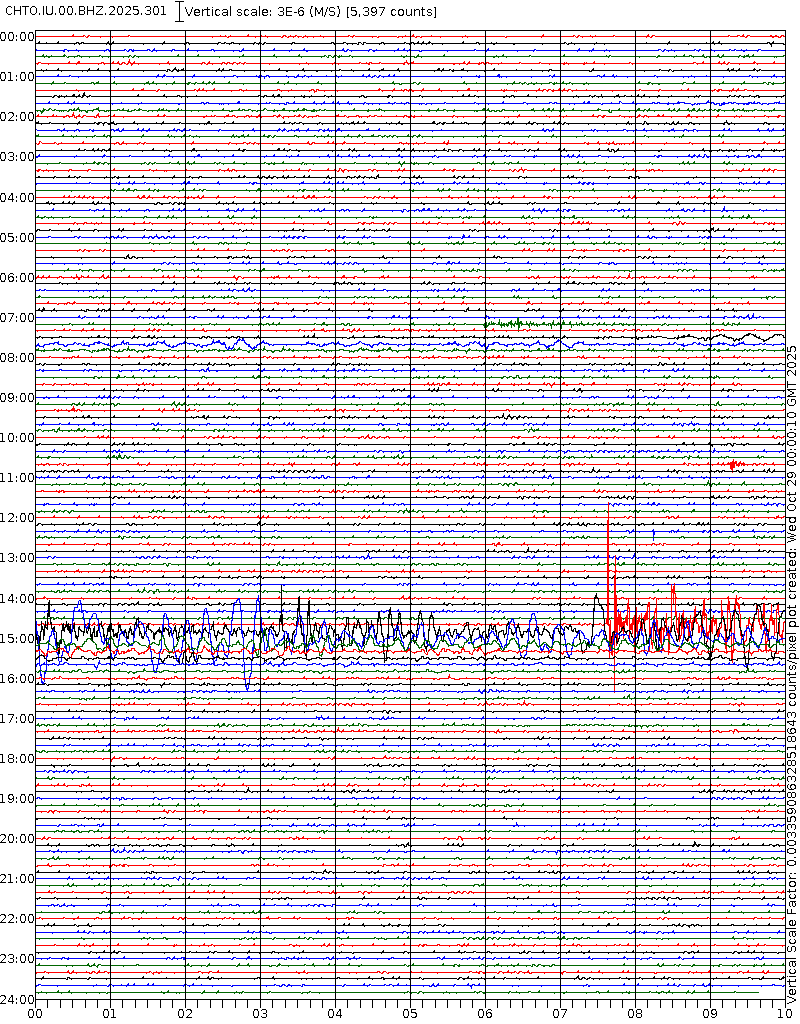Screen dimensions: 800x1024
Task: Select the 07:00 hour label
Action: click(18, 318)
